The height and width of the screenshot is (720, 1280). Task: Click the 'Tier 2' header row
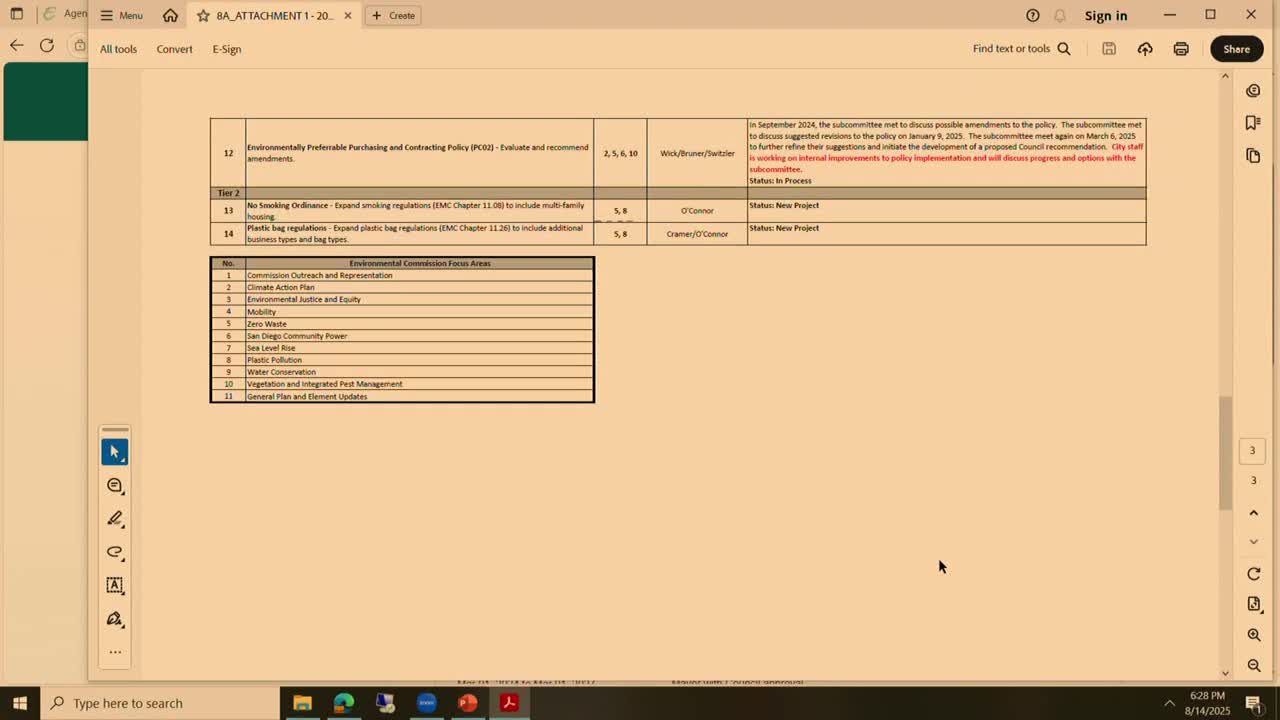coord(678,192)
